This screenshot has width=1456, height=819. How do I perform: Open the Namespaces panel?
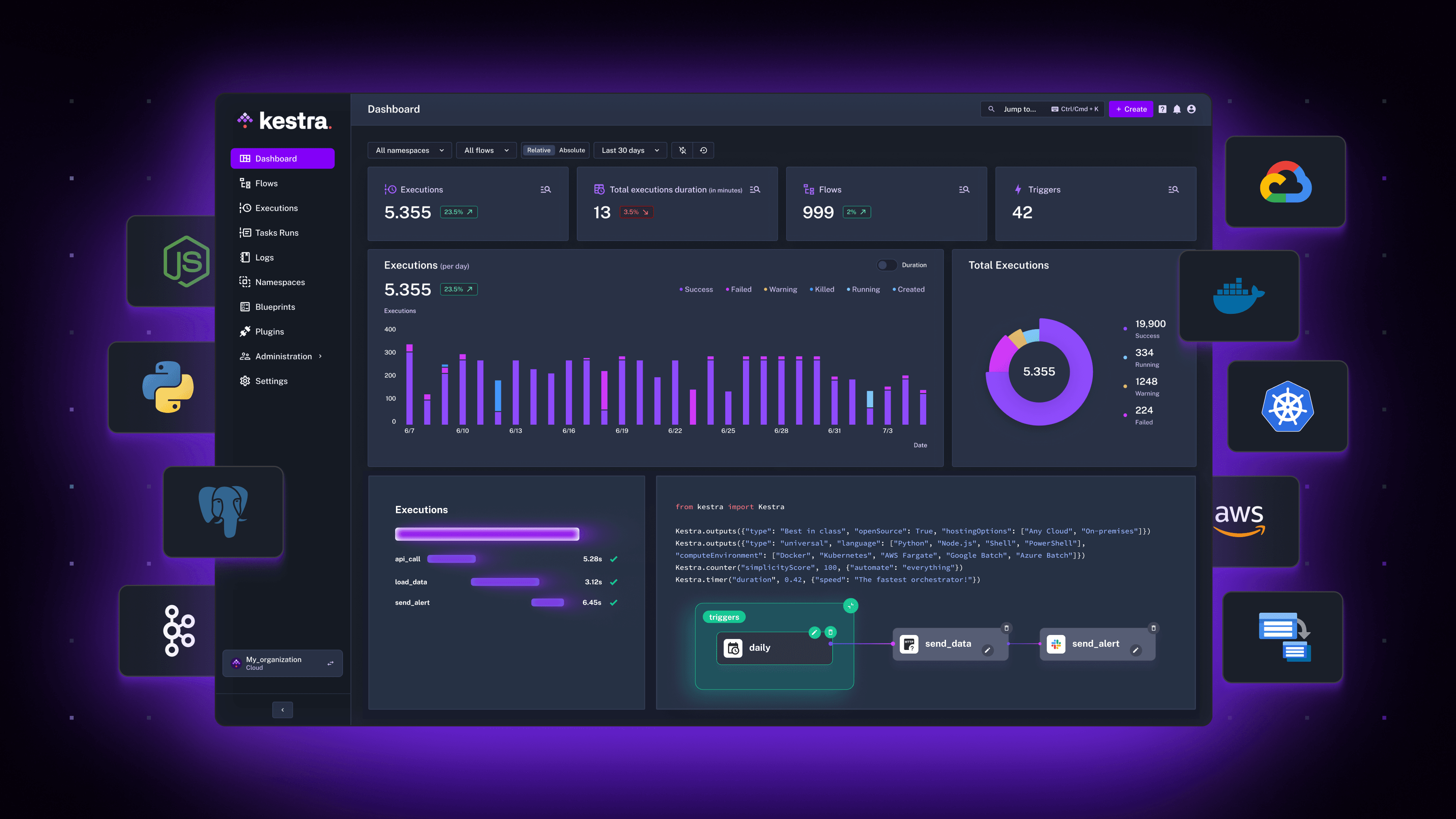pos(279,282)
